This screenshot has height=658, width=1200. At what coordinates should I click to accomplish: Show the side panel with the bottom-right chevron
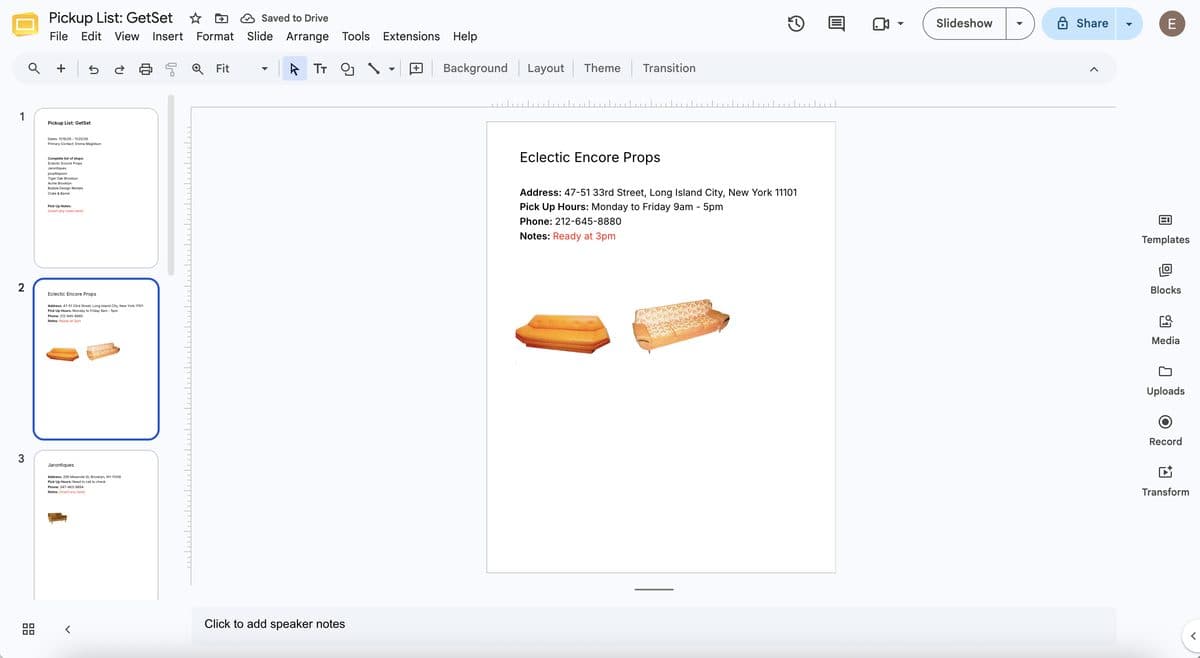pos(1192,636)
